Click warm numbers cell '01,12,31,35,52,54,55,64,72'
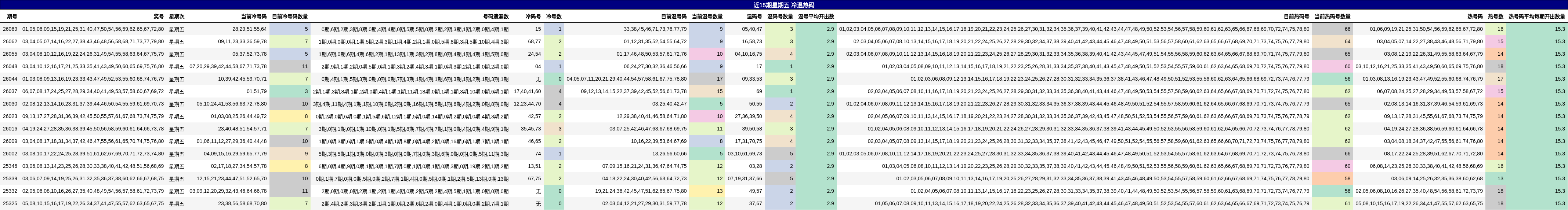The width and height of the screenshot is (1568, 210). [655, 41]
